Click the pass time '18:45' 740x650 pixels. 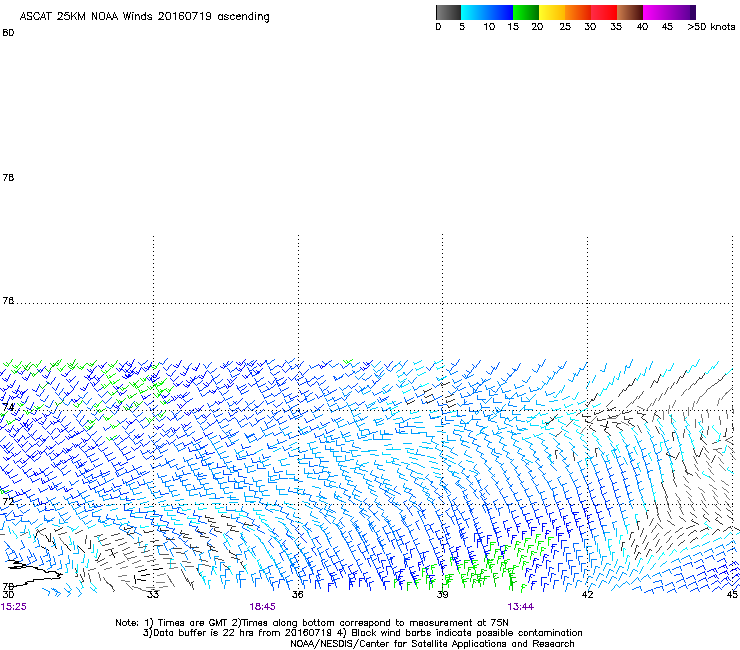pos(262,607)
